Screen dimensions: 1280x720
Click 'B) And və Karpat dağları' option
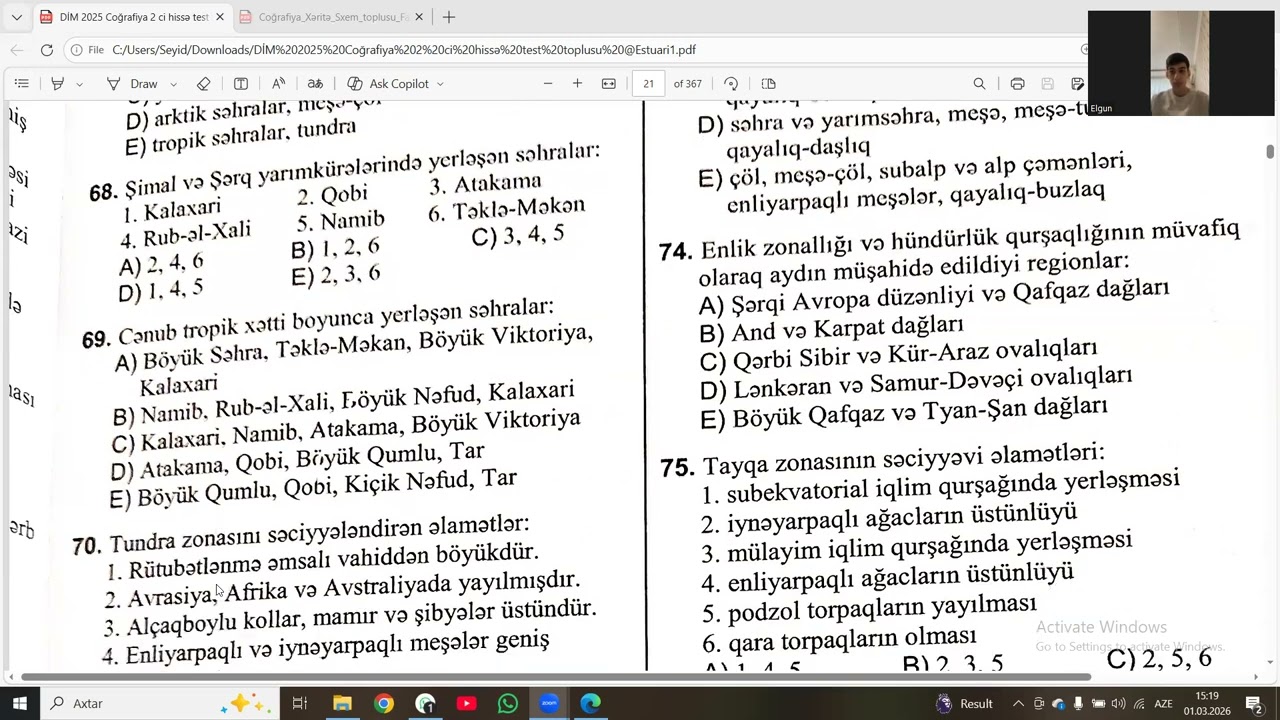tap(830, 328)
